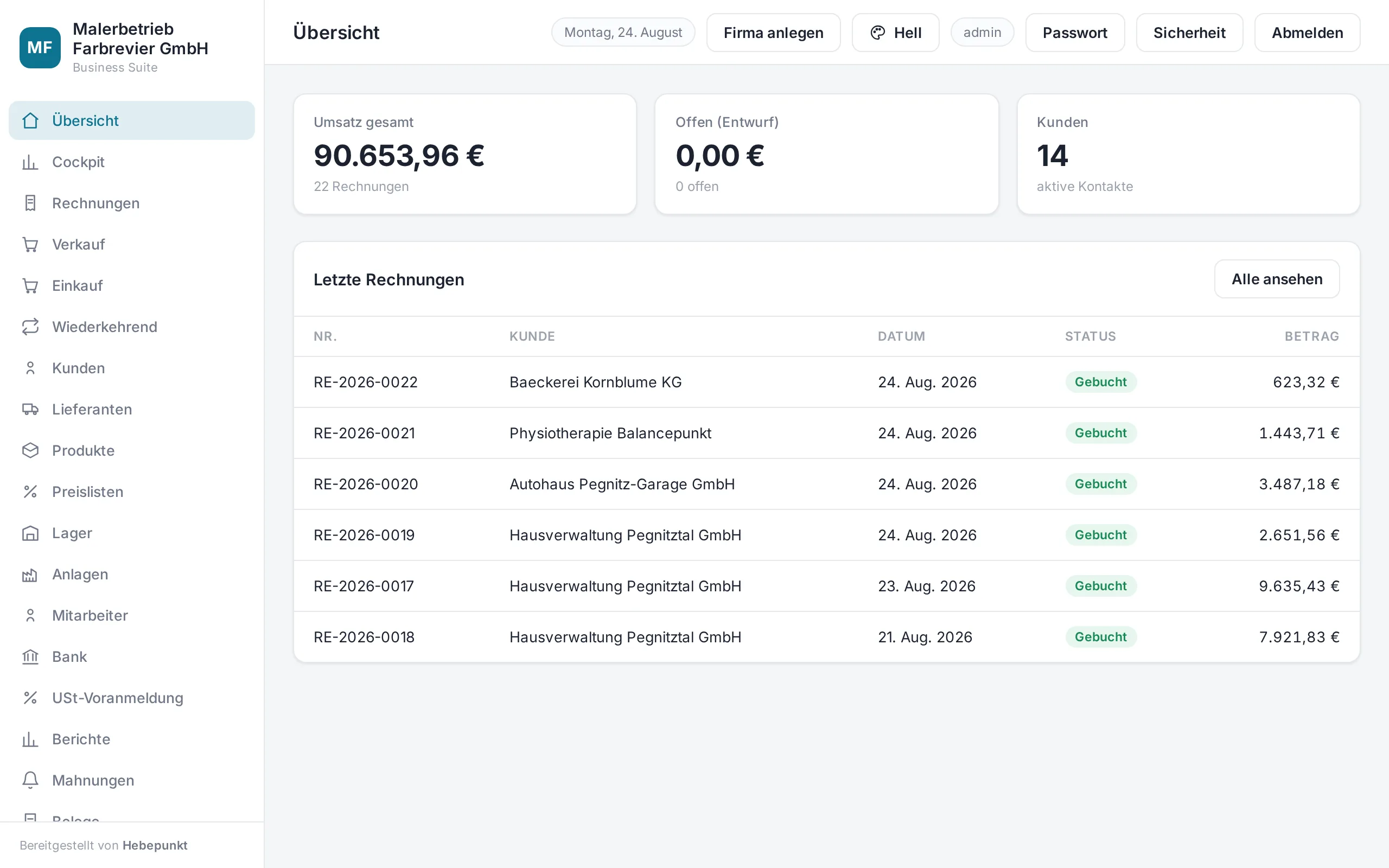Click the Lager warehouse icon

point(30,533)
